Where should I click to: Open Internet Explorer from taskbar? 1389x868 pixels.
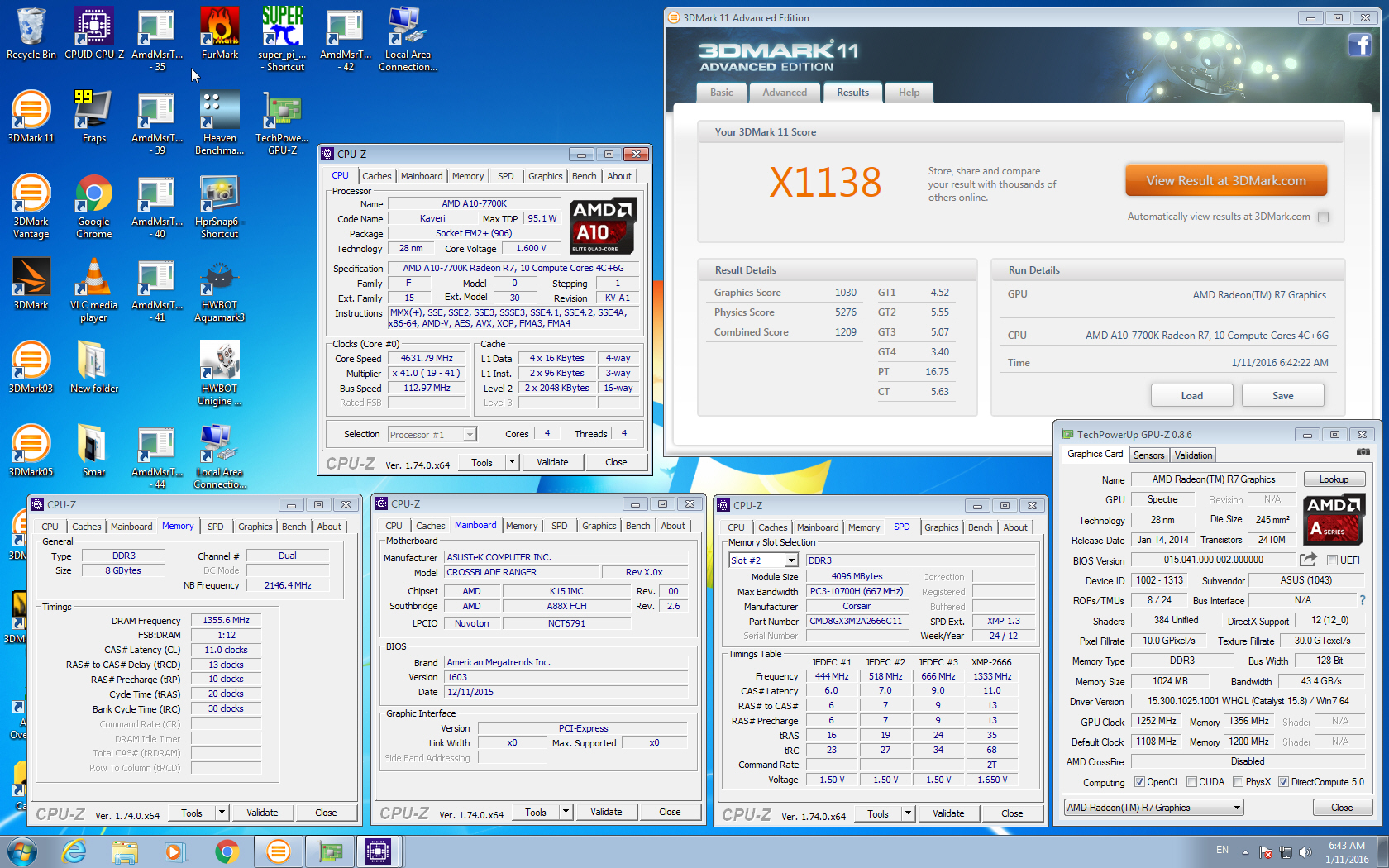(74, 851)
